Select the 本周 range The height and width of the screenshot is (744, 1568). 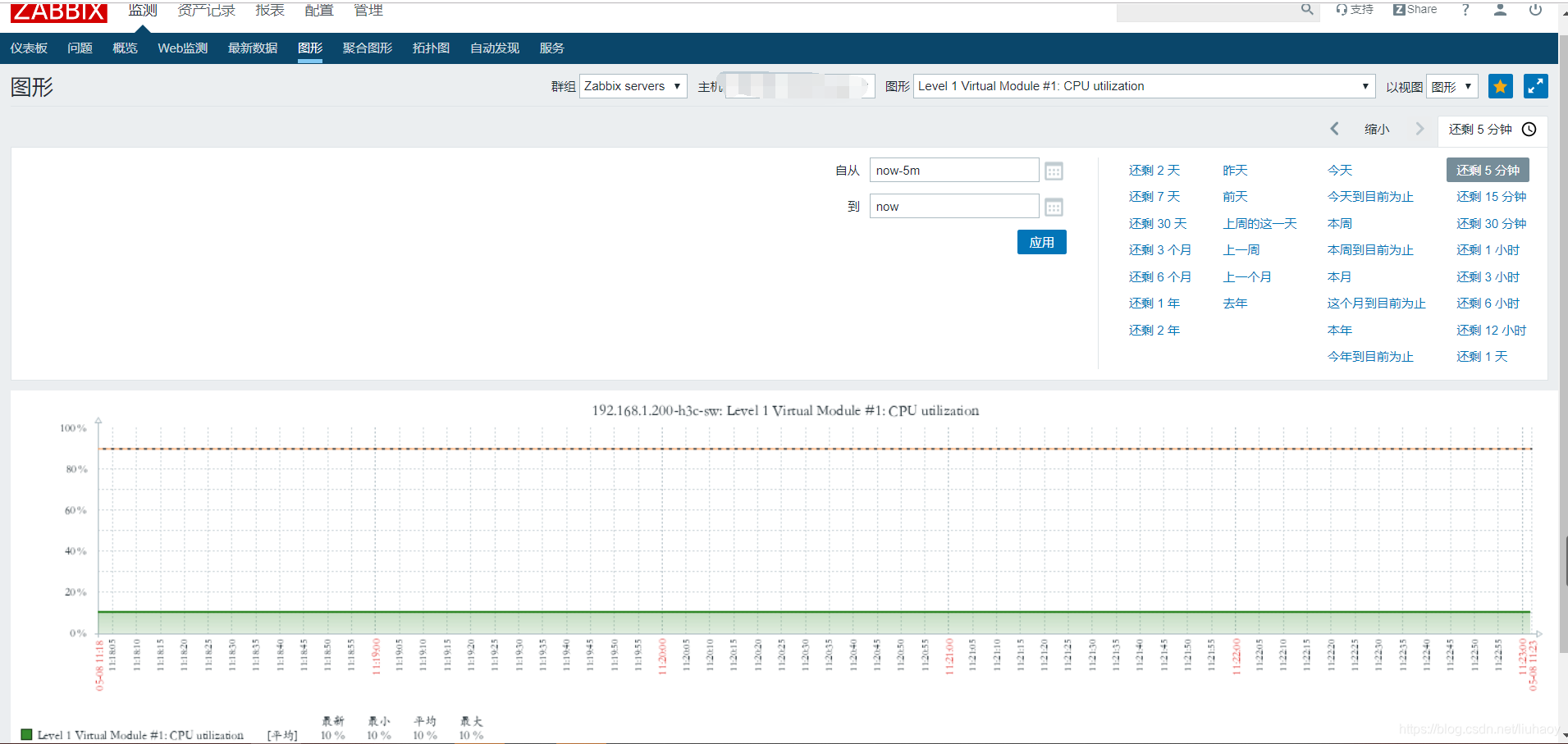coord(1340,224)
